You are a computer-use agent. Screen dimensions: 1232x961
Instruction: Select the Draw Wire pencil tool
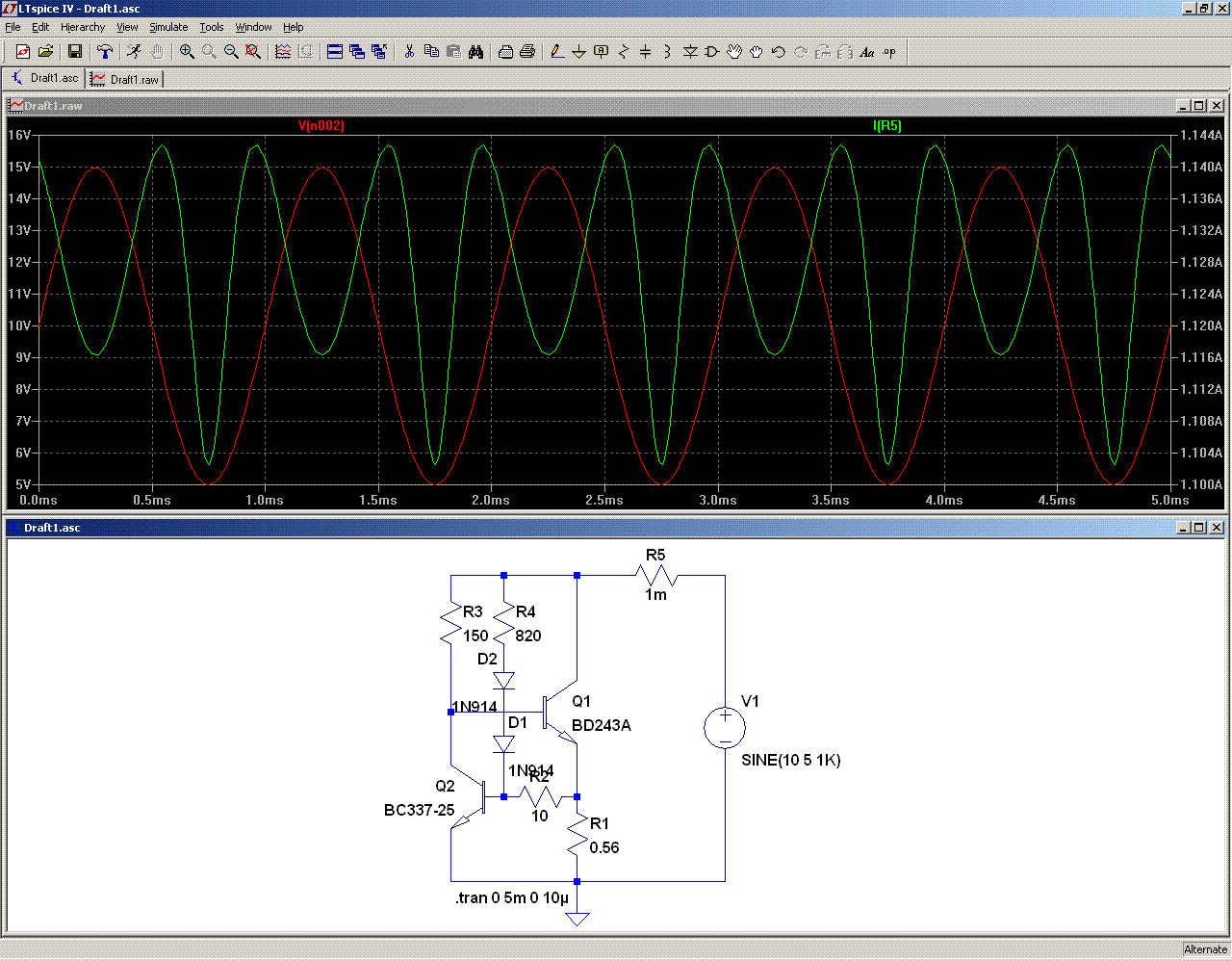pos(557,52)
